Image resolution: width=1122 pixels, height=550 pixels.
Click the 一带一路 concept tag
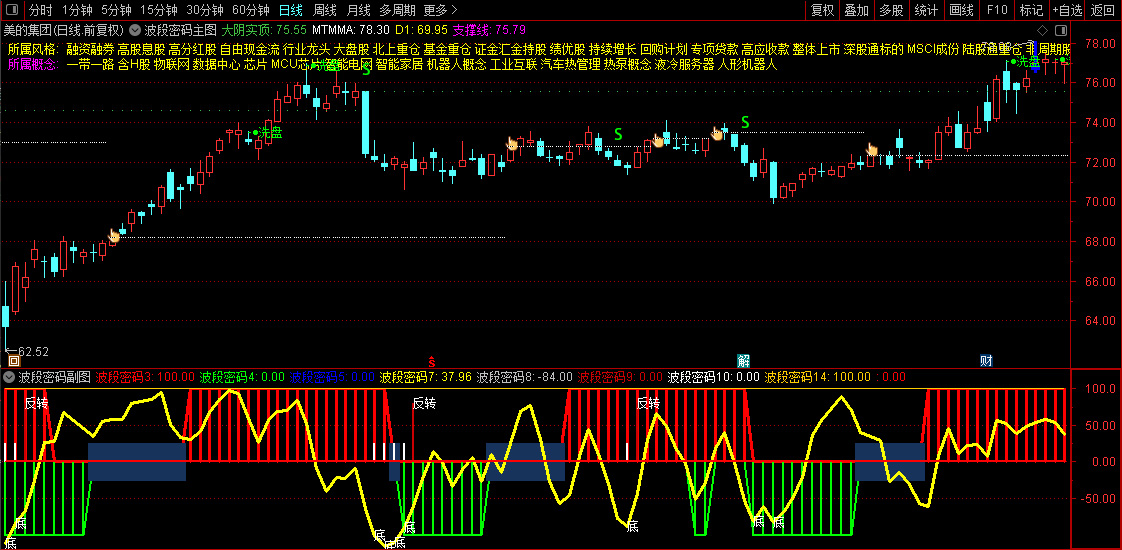coord(90,64)
